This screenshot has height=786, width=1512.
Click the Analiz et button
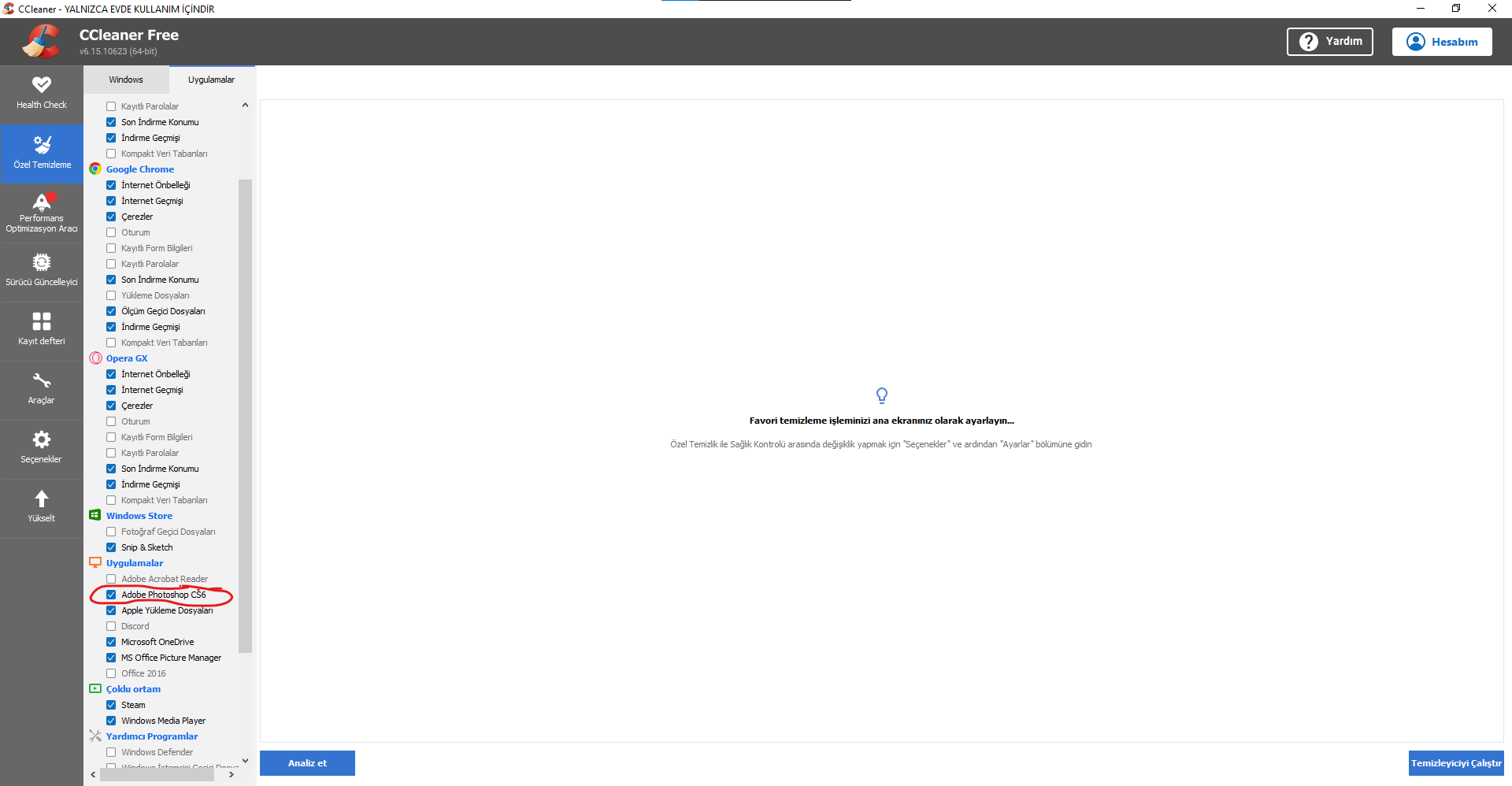307,763
